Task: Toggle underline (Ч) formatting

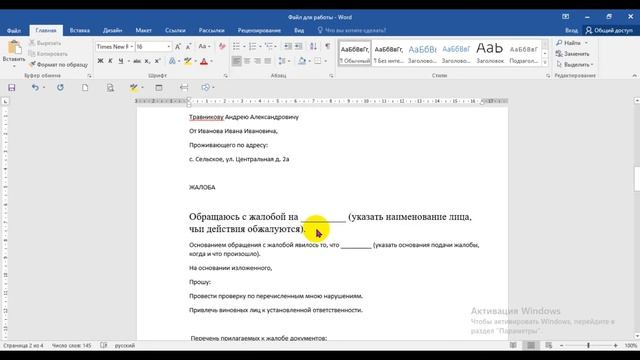Action: (120, 61)
